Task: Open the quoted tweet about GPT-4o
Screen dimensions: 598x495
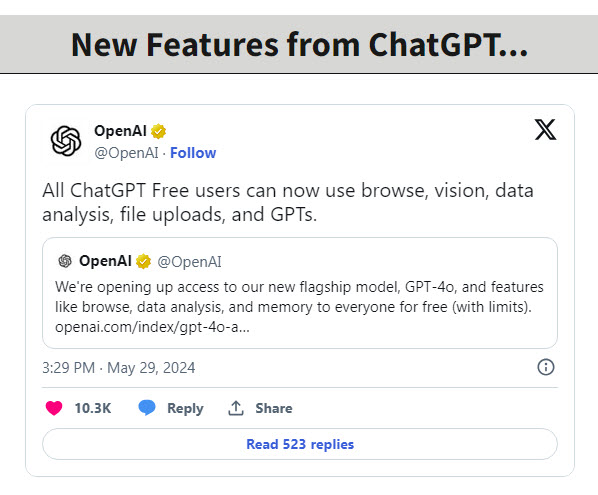Action: (300, 293)
